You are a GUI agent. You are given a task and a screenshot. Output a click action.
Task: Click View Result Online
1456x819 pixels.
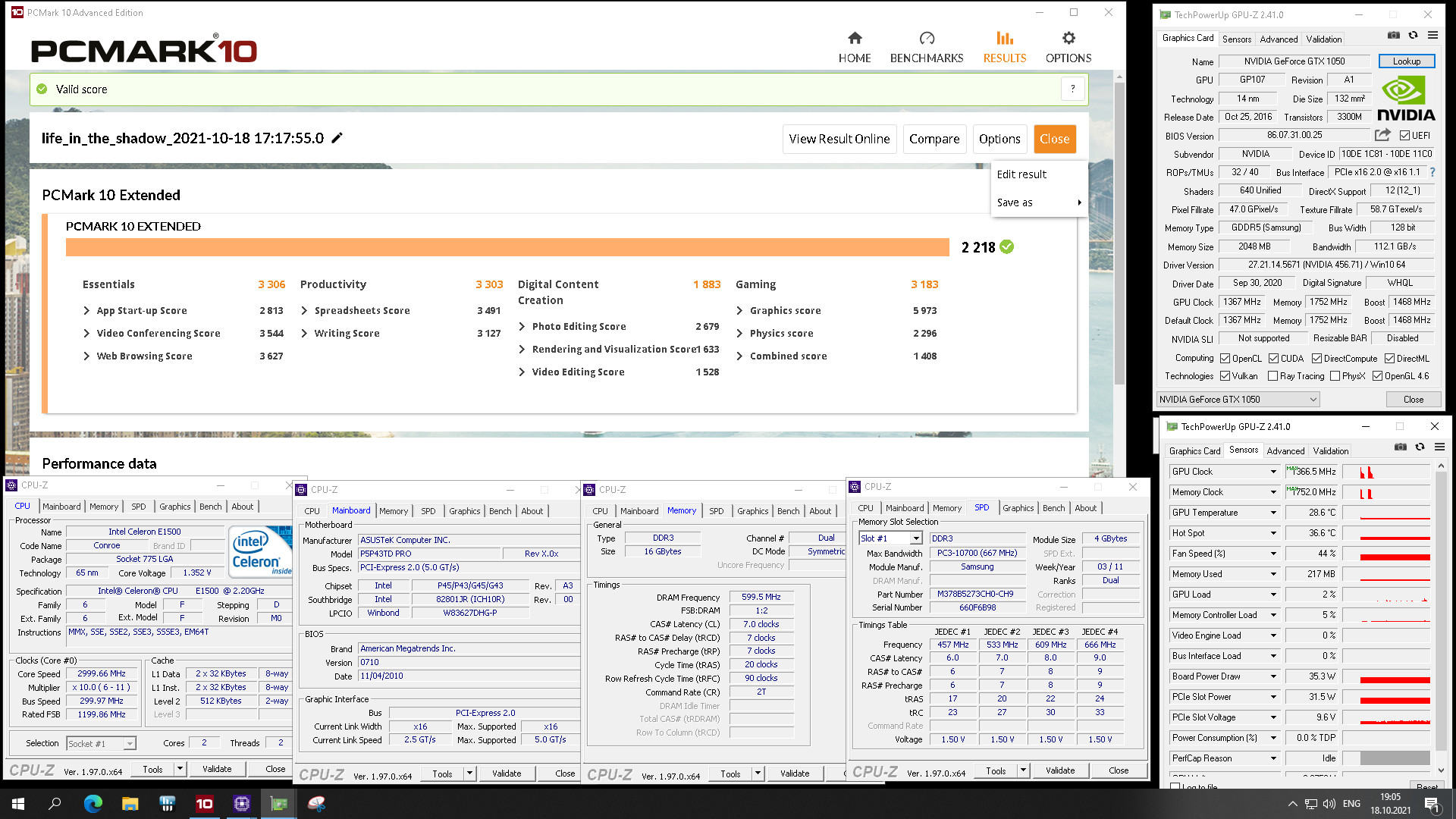(x=839, y=139)
